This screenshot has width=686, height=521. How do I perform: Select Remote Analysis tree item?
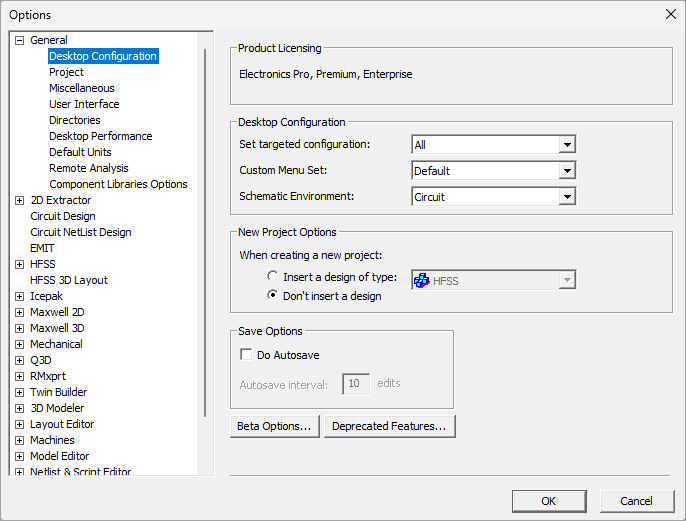(88, 168)
